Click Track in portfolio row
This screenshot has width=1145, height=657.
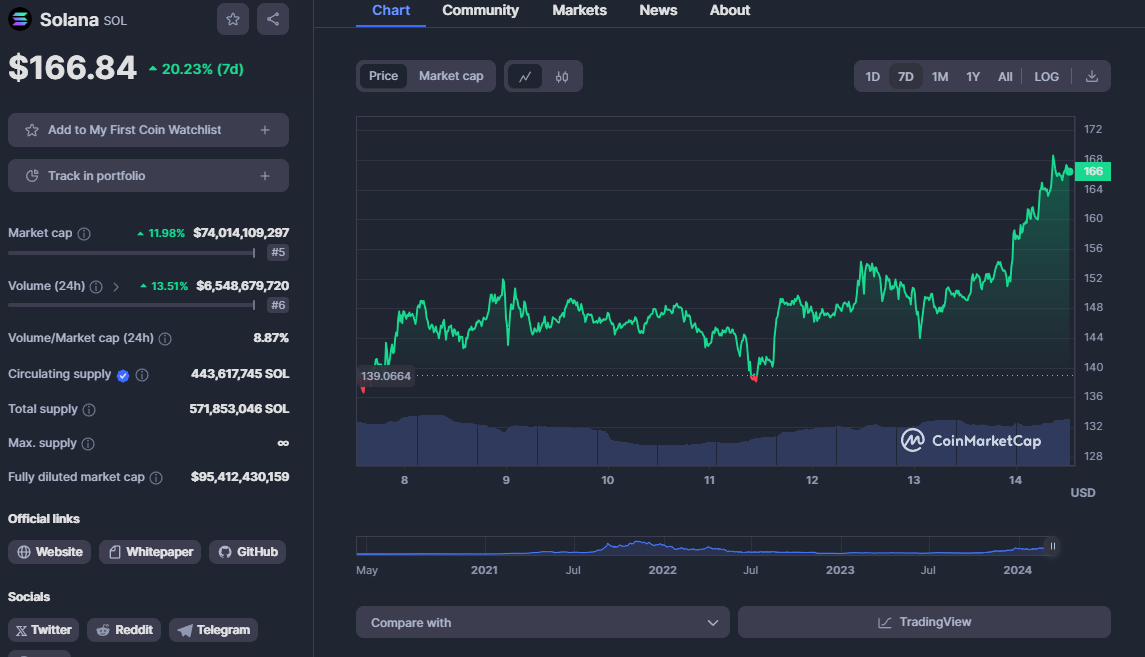click(x=148, y=176)
